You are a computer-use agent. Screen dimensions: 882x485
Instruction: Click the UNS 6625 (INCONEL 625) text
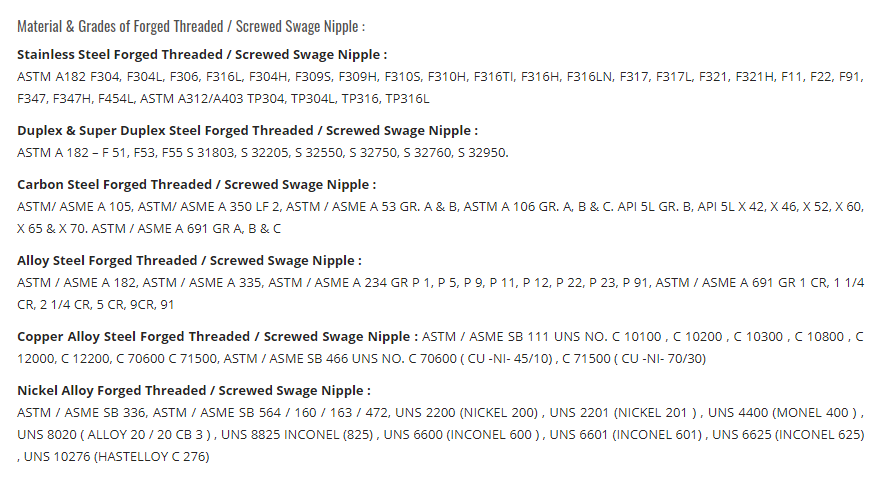(788, 434)
